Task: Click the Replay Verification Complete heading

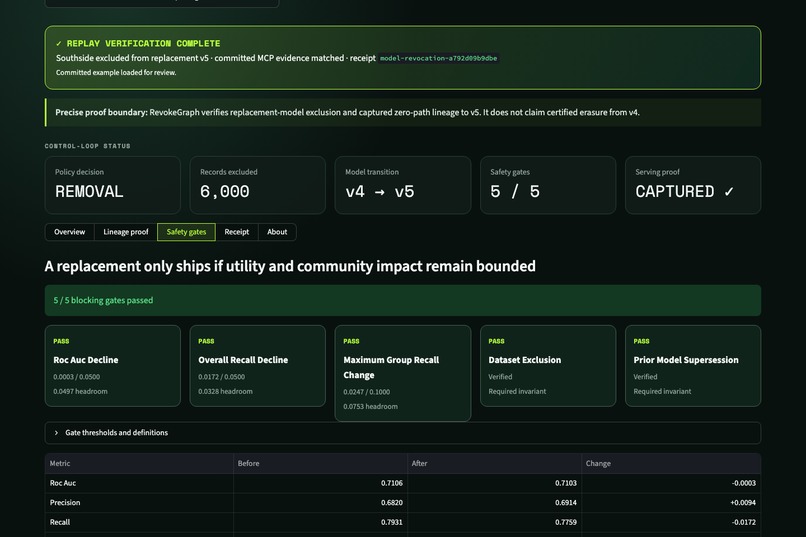Action: [x=138, y=44]
